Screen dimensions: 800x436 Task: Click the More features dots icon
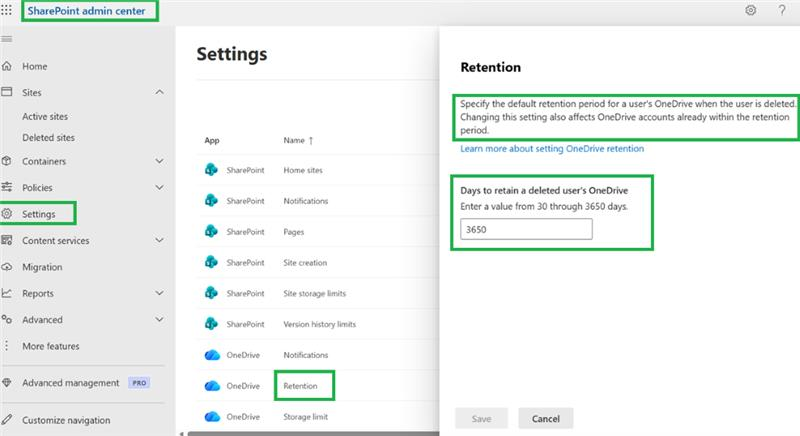pos(7,346)
